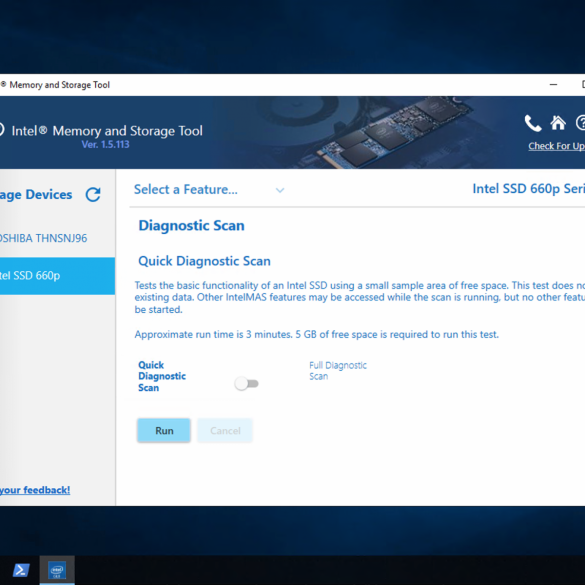Click the phone contact support icon
Screen dimensions: 585x585
533,123
